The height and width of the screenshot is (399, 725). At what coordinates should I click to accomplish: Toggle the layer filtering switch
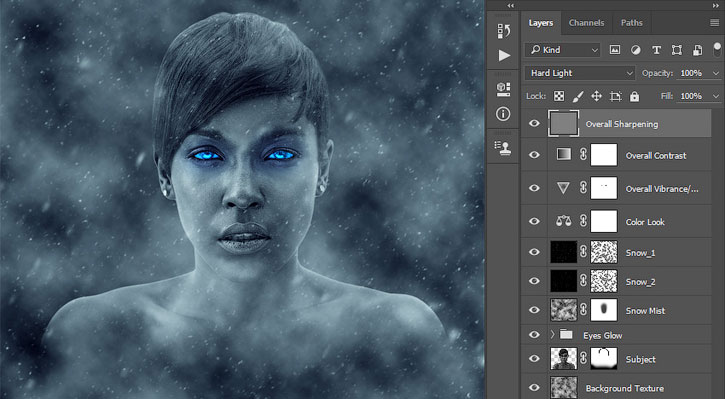(717, 49)
